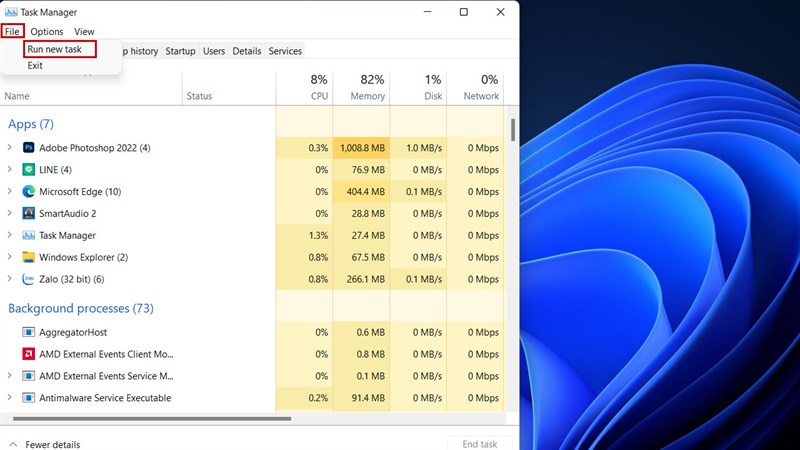800x450 pixels.
Task: Click the Task Manager row icon
Action: pos(29,235)
